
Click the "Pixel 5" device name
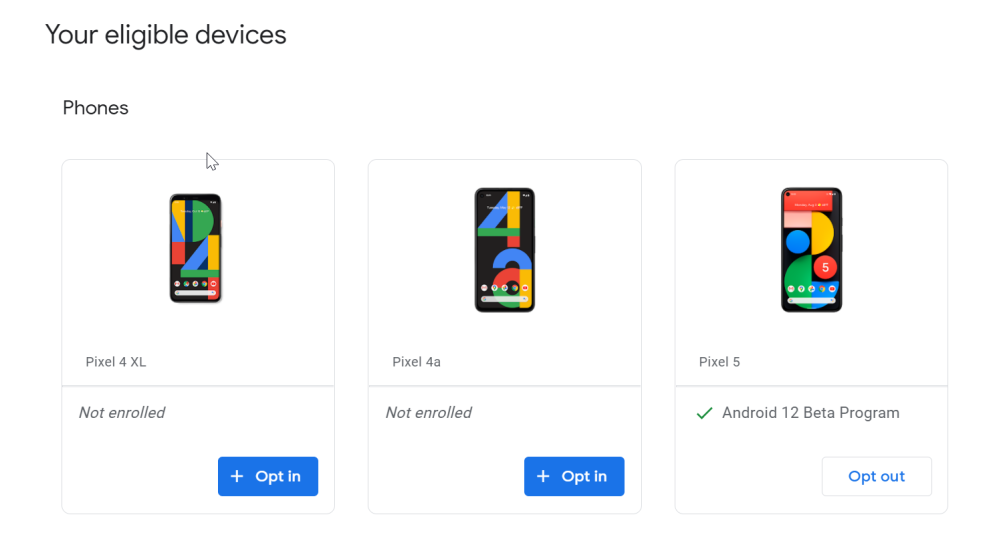pyautogui.click(x=719, y=362)
